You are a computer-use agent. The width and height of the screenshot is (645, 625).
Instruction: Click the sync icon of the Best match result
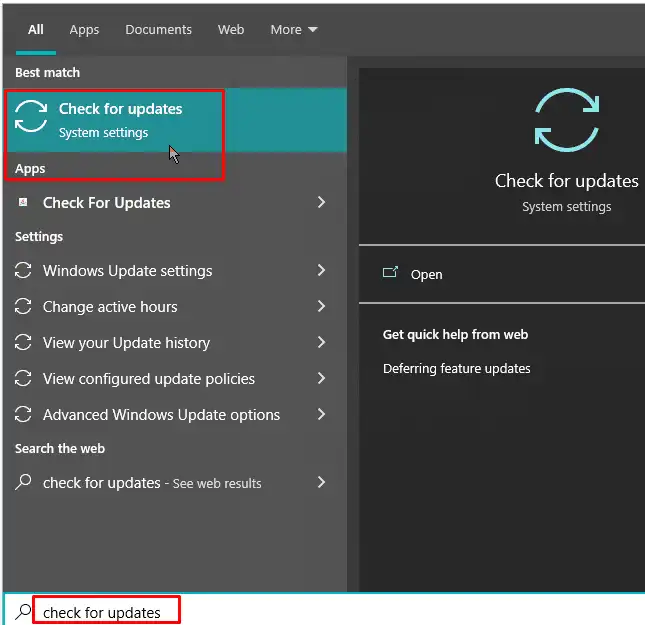pos(31,118)
